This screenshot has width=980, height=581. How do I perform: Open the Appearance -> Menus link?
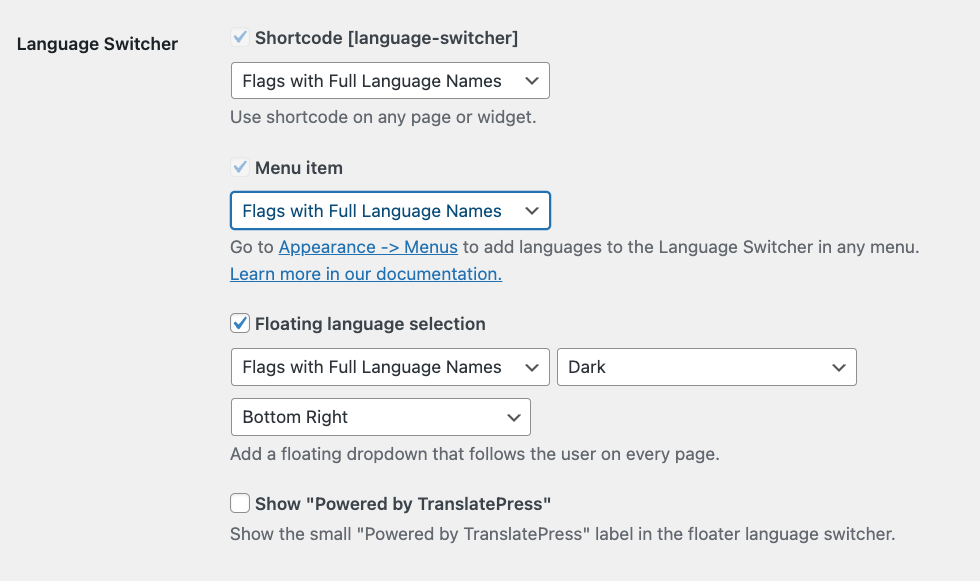368,247
